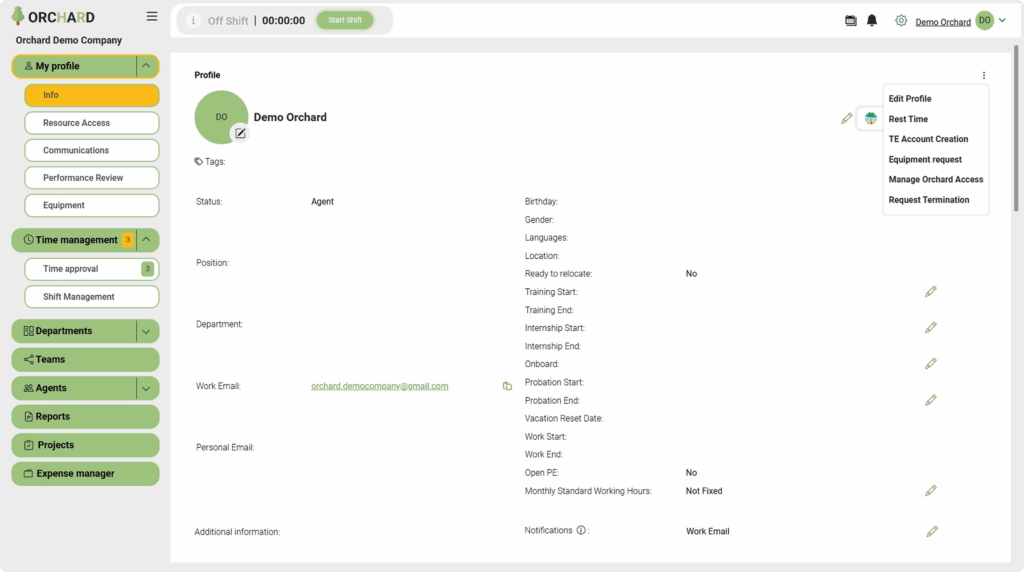The width and height of the screenshot is (1024, 572).
Task: Open Communications page
Action: [x=91, y=150]
